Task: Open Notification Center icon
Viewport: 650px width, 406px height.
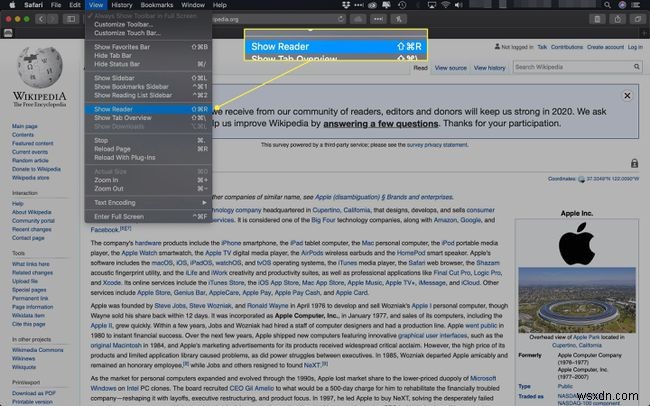Action: tap(635, 5)
